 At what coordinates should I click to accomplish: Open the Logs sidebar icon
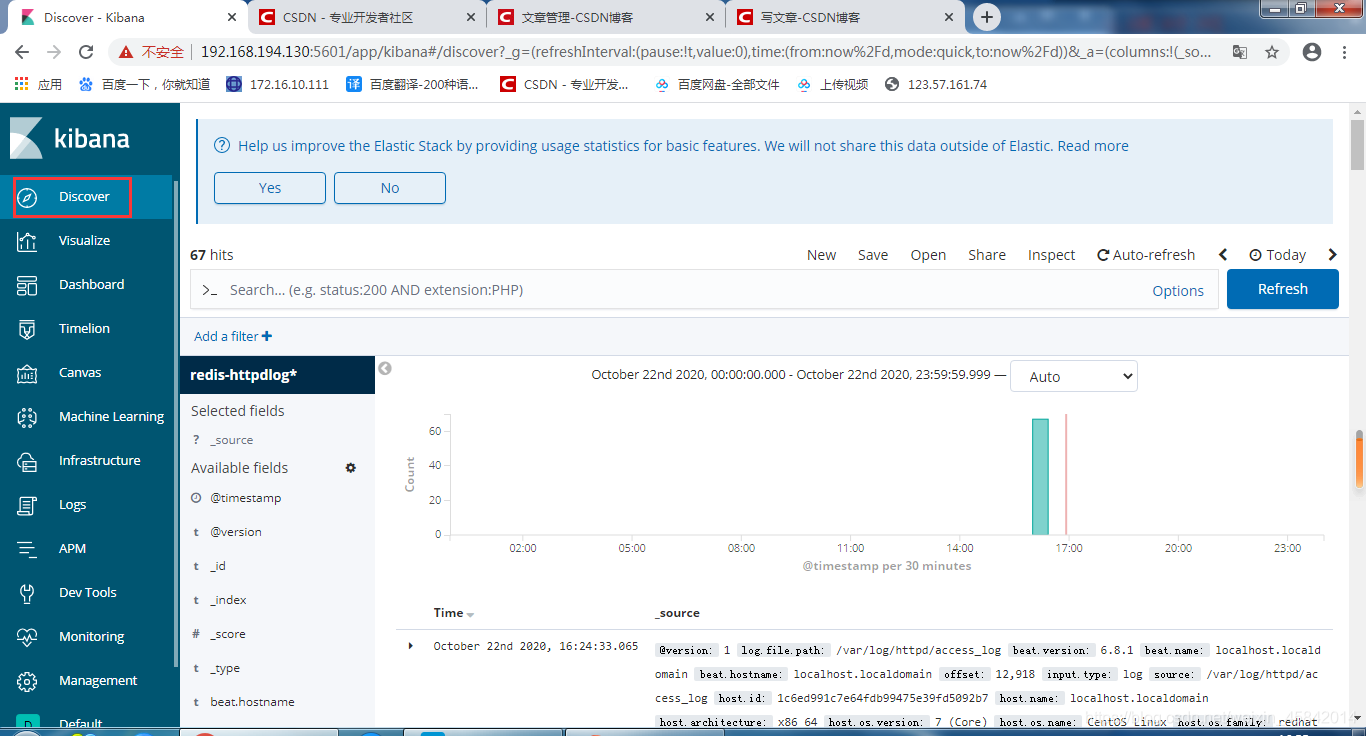click(28, 505)
